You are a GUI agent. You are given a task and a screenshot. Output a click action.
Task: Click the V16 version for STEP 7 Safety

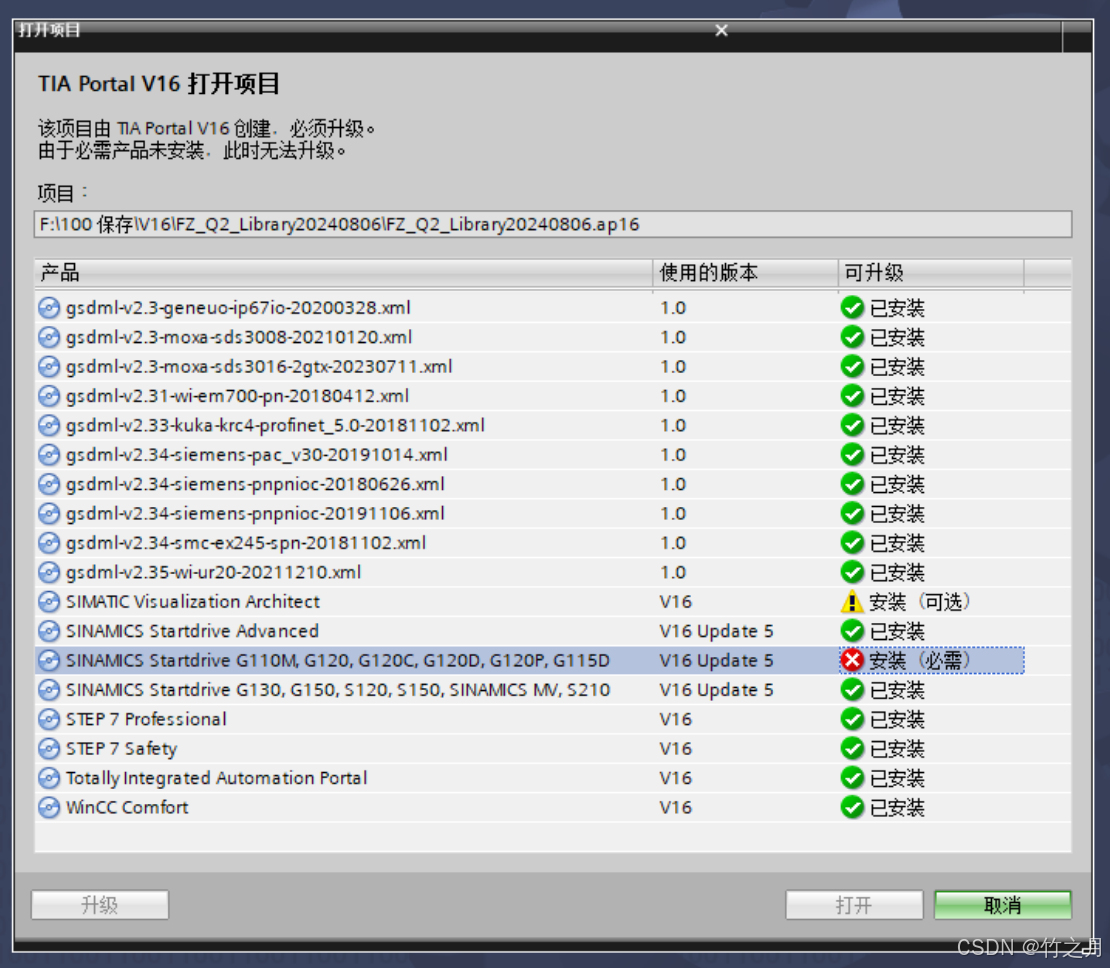pyautogui.click(x=676, y=749)
